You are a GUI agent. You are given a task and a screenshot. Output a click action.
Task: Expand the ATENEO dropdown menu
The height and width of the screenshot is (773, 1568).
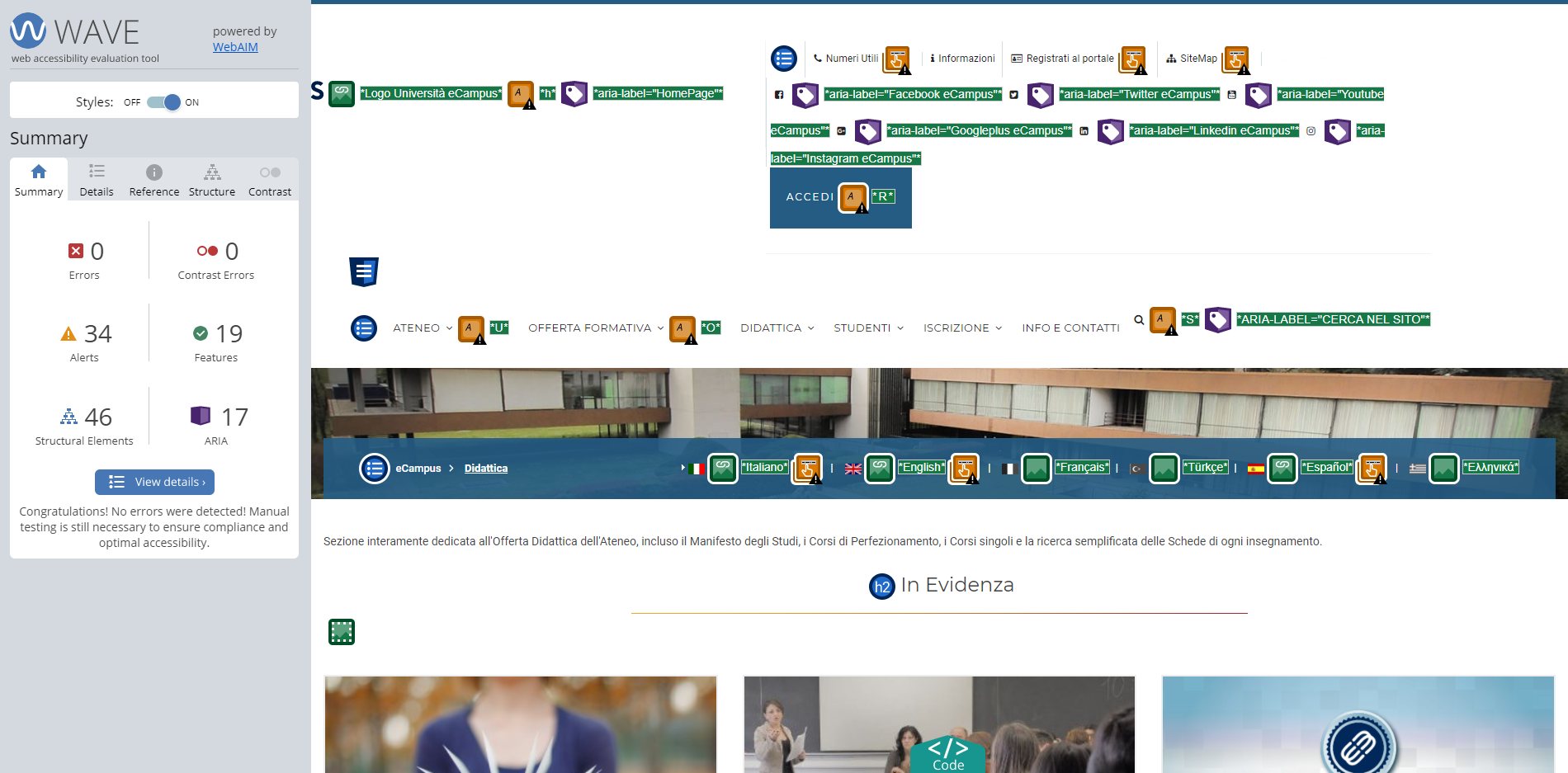(423, 328)
